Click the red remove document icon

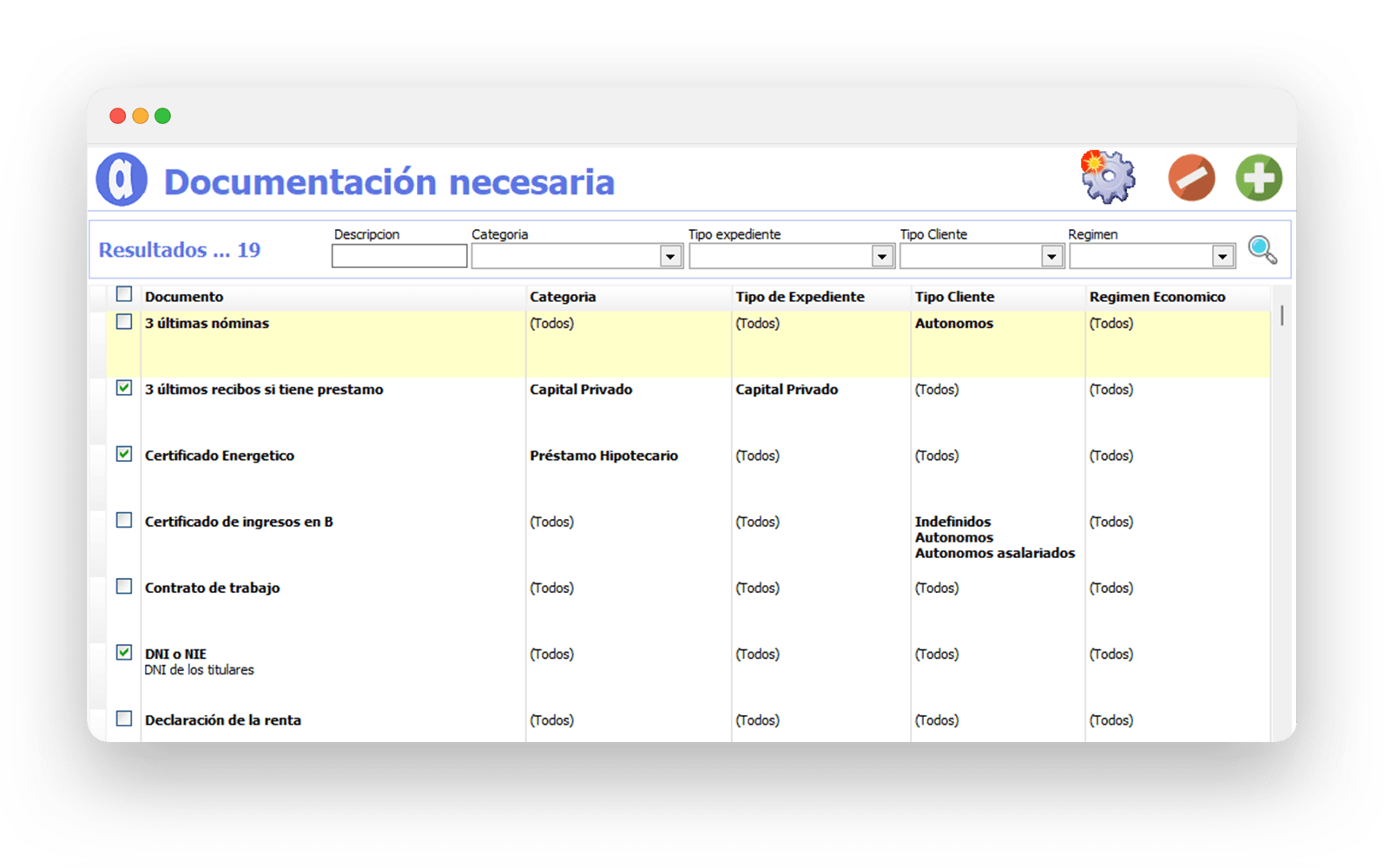tap(1191, 178)
